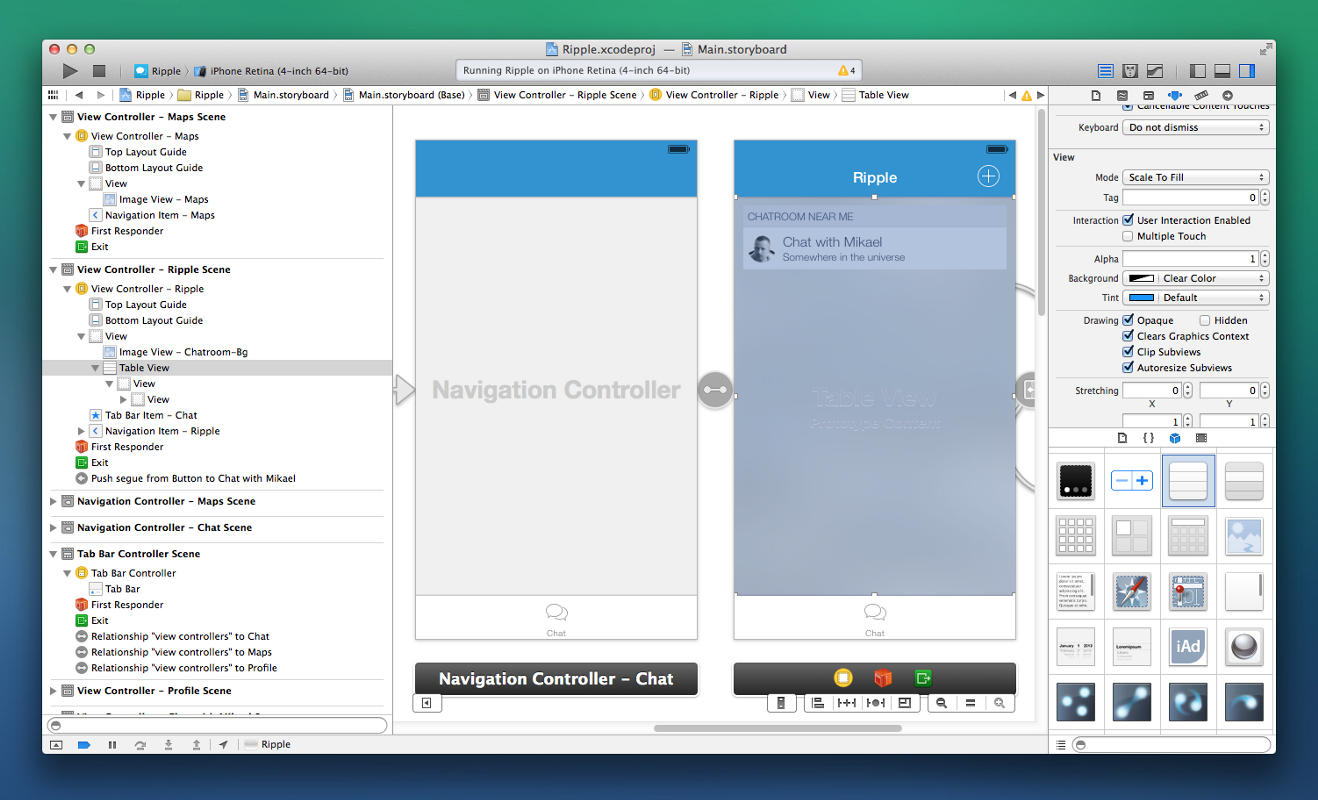This screenshot has height=800, width=1318.
Task: Hide the Utilities pane toggle icon
Action: (1246, 71)
